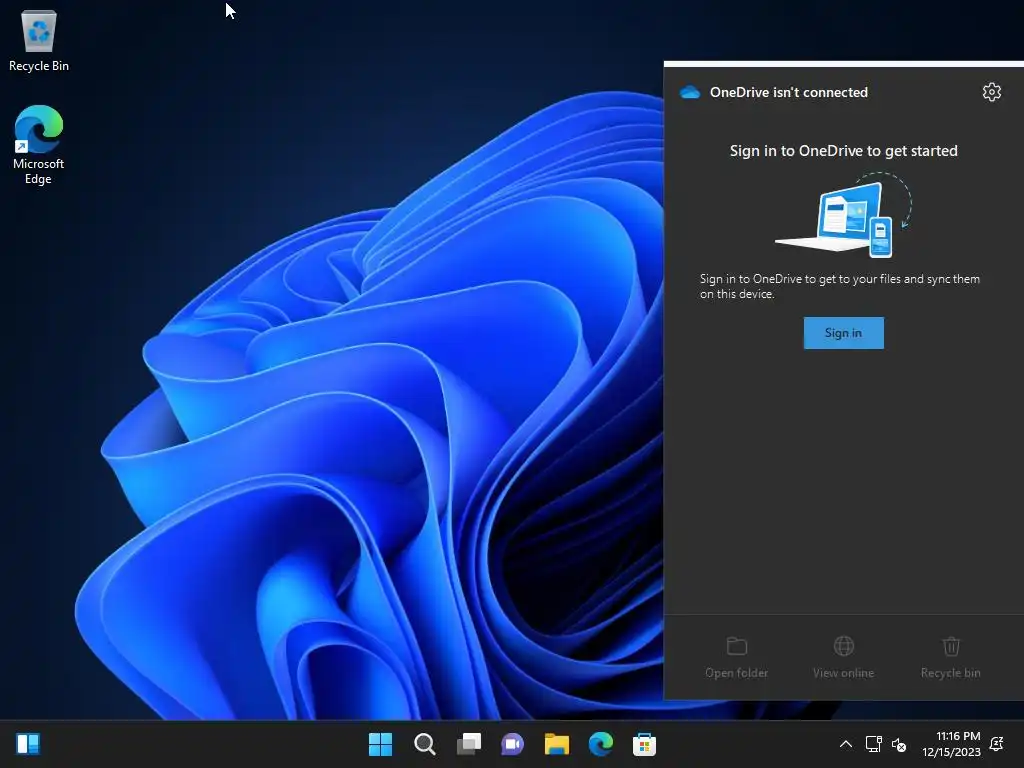Open File Explorer from taskbar
Image resolution: width=1024 pixels, height=768 pixels.
556,744
